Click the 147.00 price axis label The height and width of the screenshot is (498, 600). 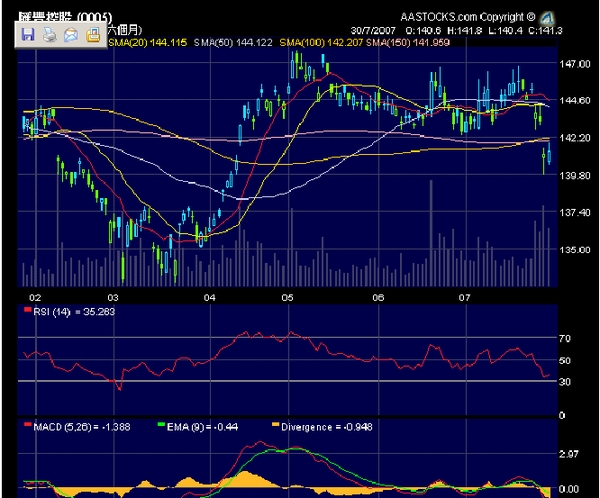[575, 64]
